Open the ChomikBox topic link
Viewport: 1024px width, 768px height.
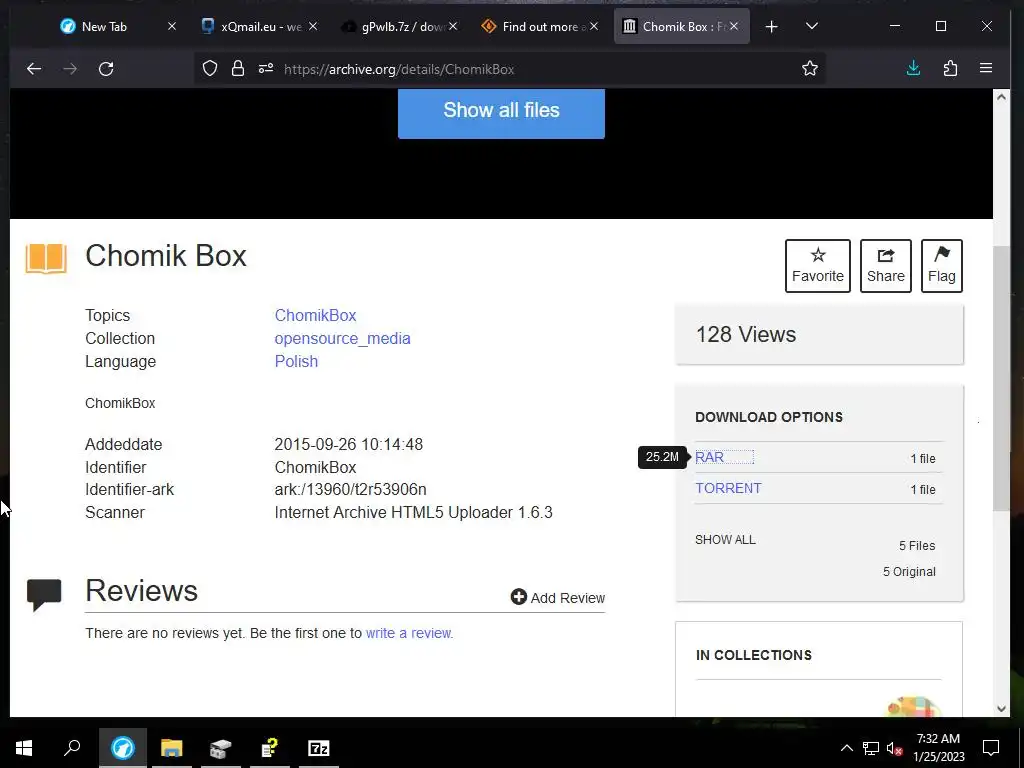tap(315, 315)
